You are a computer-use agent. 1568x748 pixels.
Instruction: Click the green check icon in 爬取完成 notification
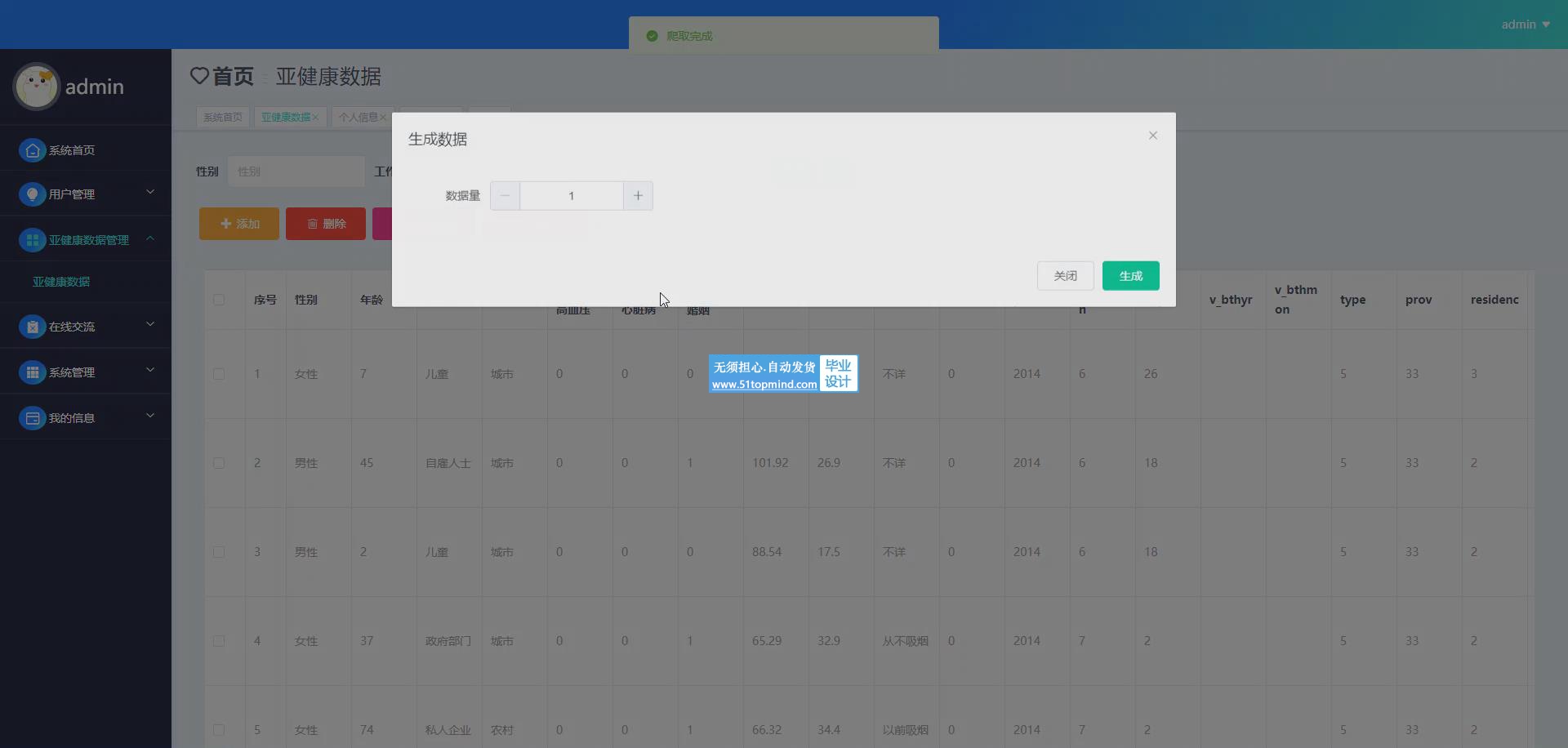652,36
